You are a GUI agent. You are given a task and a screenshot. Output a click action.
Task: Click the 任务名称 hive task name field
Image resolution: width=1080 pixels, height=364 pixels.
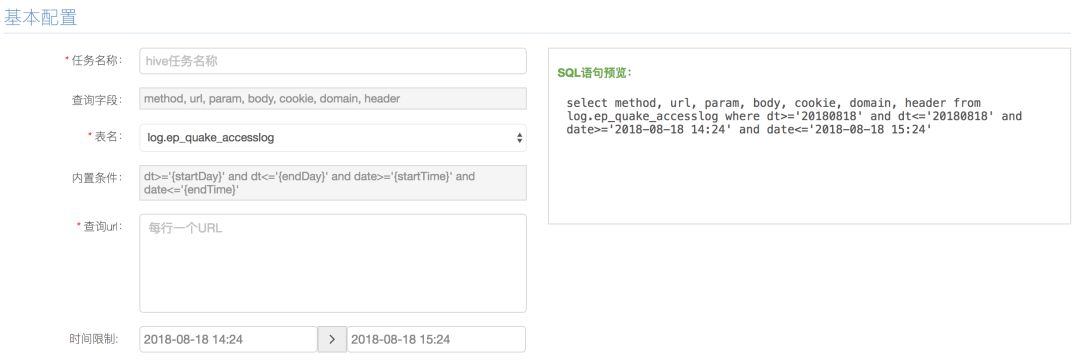tap(333, 61)
